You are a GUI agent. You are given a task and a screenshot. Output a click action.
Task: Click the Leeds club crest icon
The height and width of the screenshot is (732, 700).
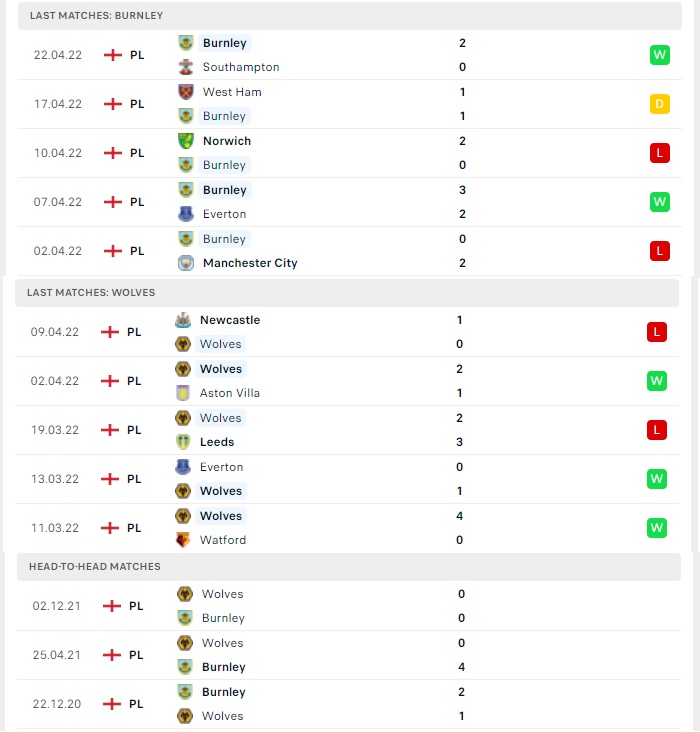pos(183,442)
